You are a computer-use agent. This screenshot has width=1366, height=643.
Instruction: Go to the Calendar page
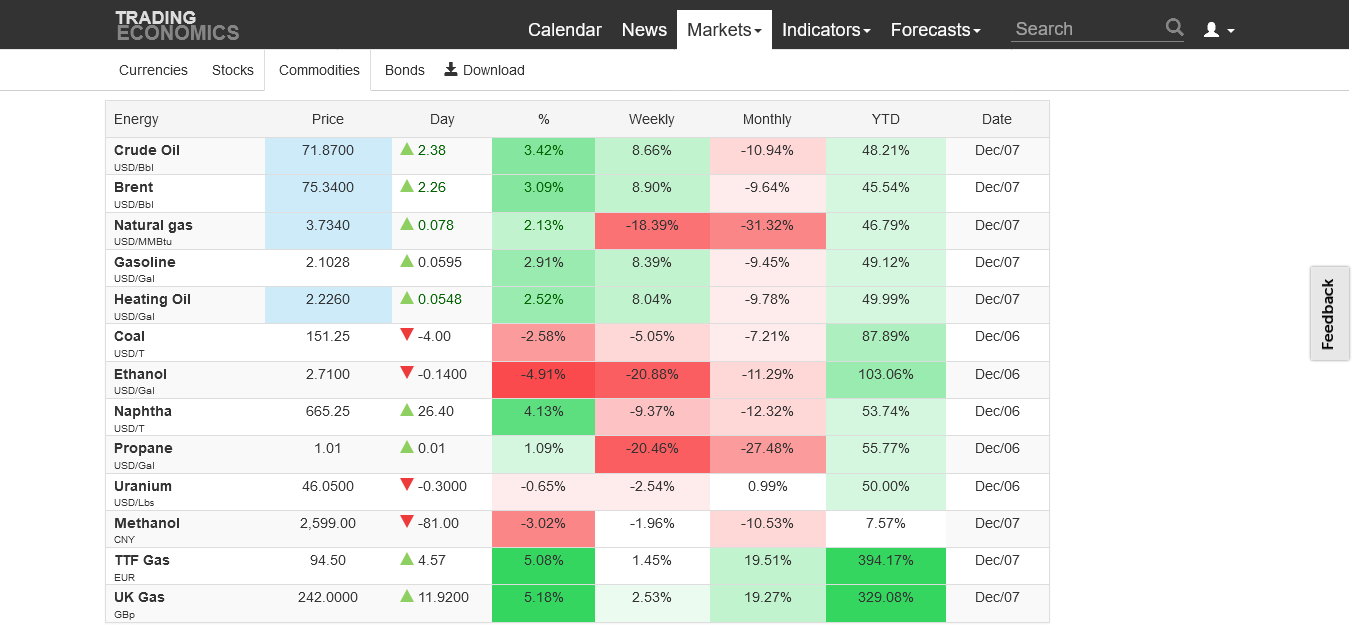click(565, 30)
